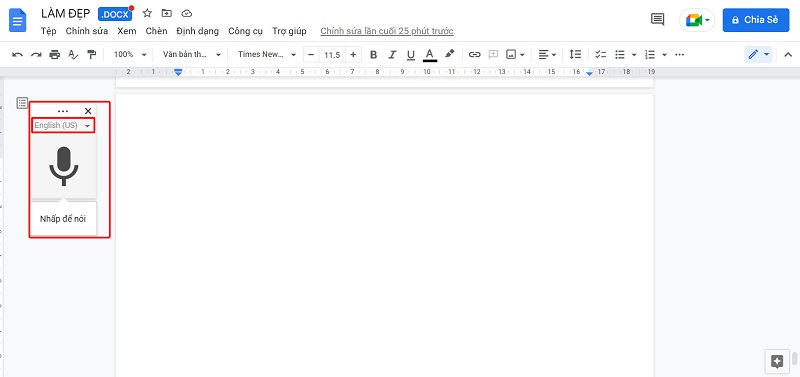
Task: Click the Explore button at bottom right
Action: [x=777, y=362]
